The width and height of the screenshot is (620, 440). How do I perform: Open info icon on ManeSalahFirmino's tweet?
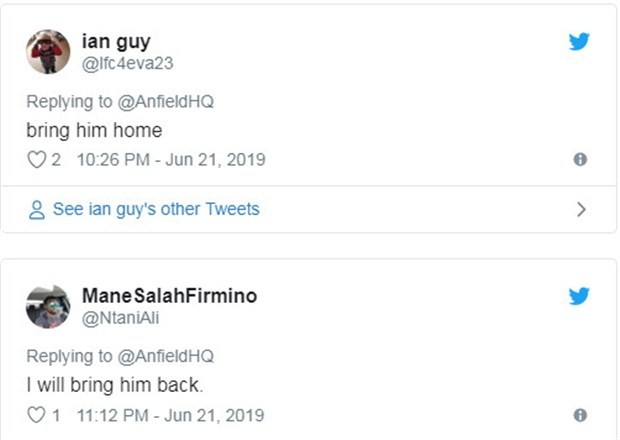pos(580,415)
